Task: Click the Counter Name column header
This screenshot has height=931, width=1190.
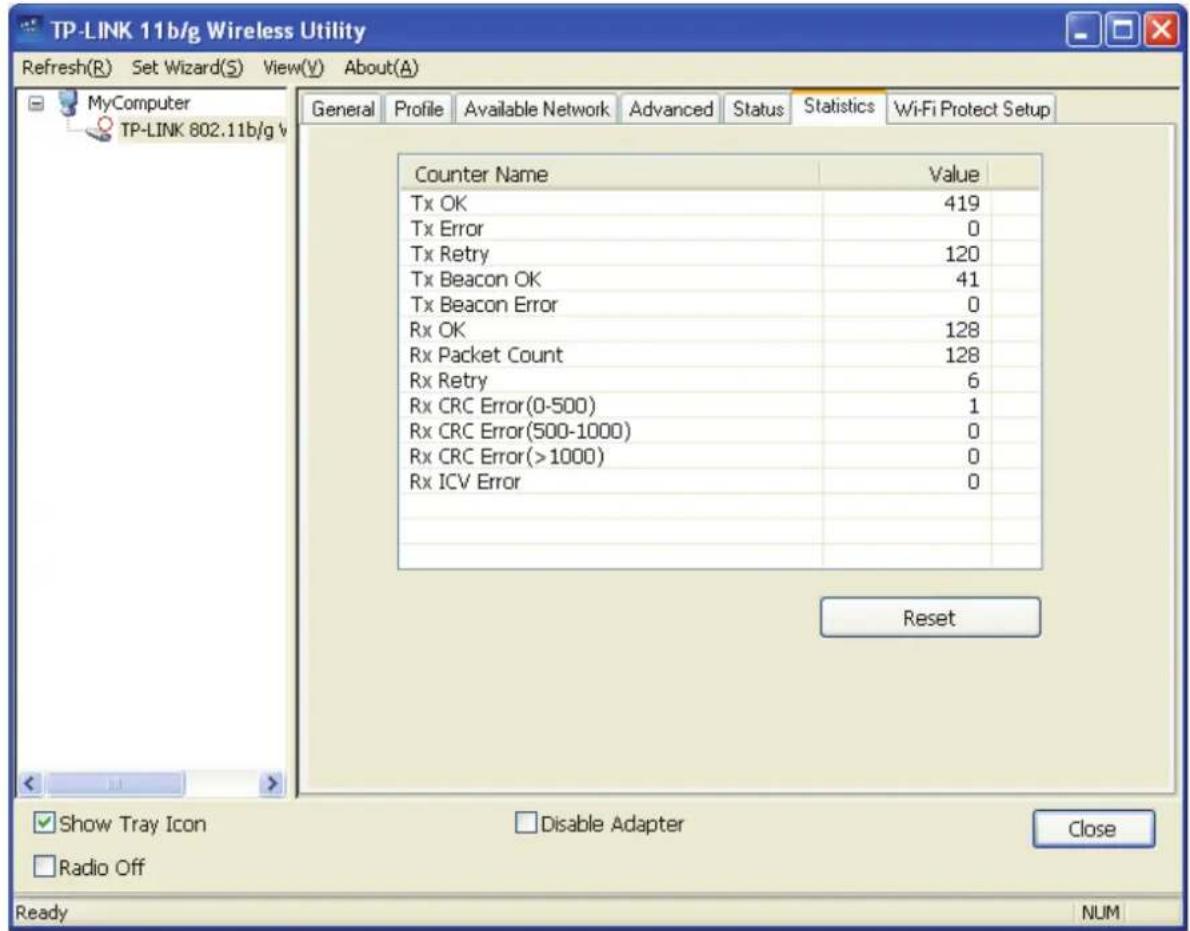Action: click(x=609, y=174)
